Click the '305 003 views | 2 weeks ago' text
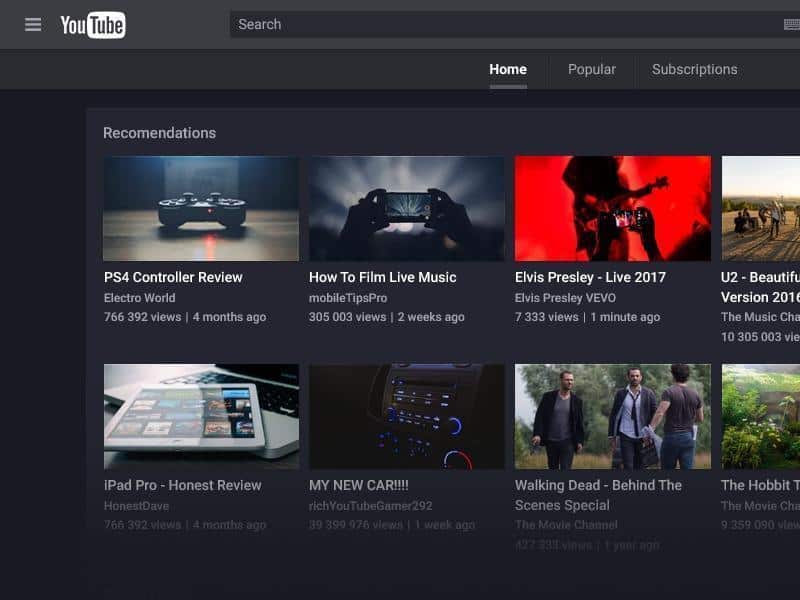This screenshot has height=600, width=800. point(387,317)
